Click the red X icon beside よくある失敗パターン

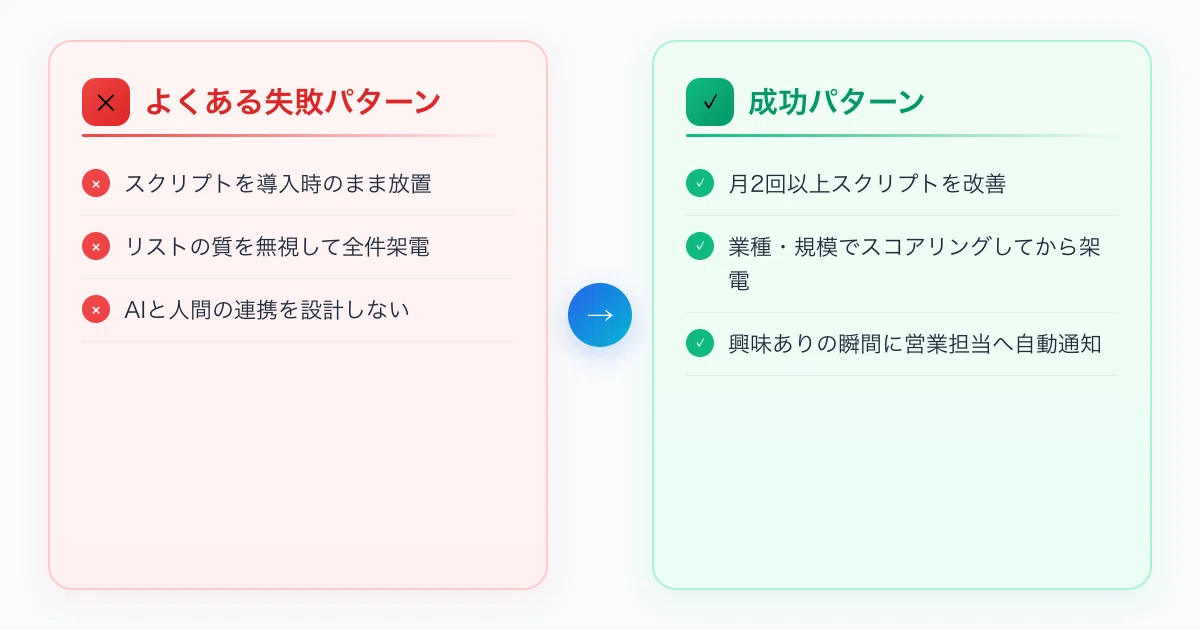pos(106,102)
